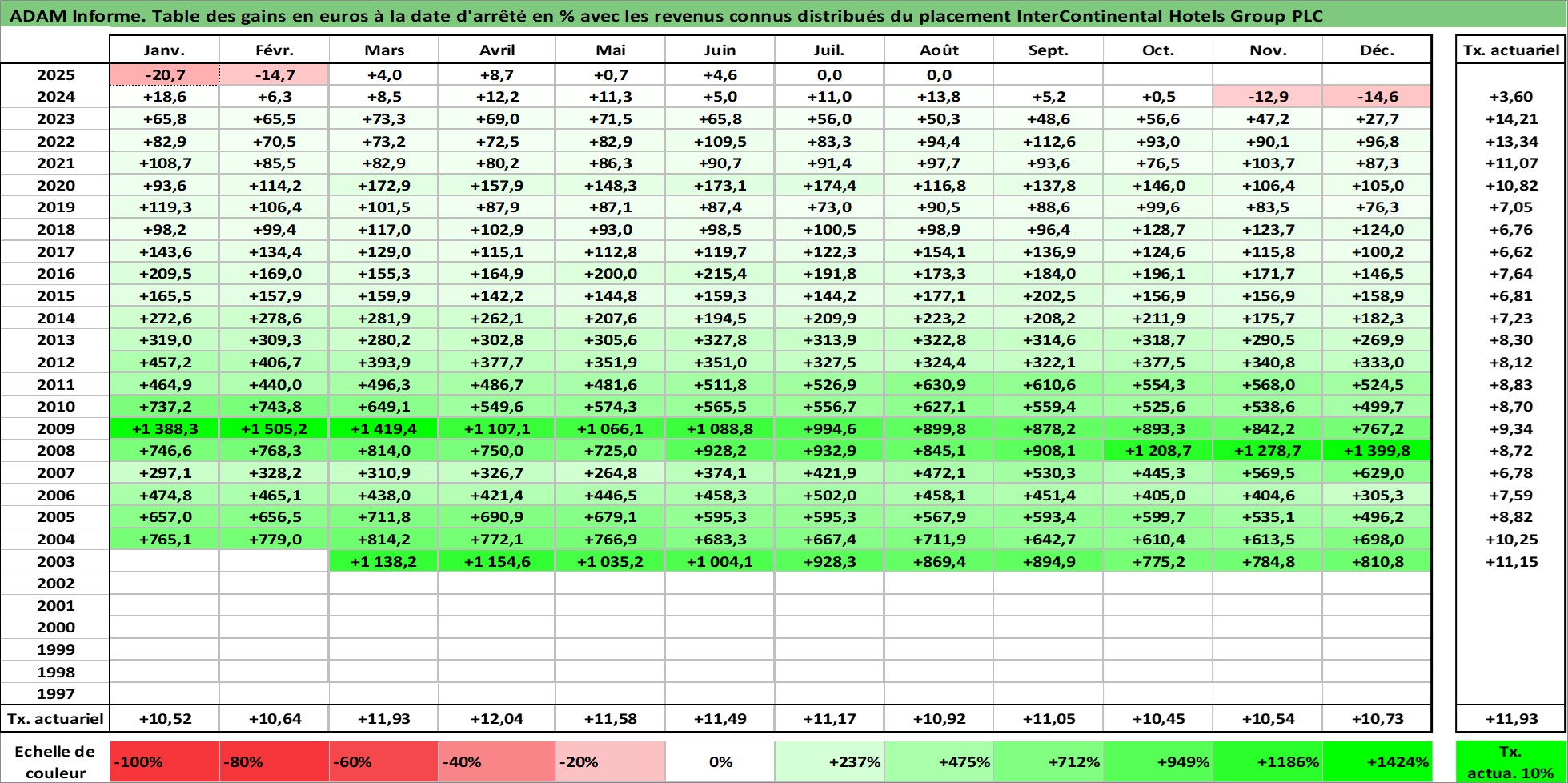Select the -80% color scale cell
The image size is (1568, 783).
pyautogui.click(x=274, y=762)
